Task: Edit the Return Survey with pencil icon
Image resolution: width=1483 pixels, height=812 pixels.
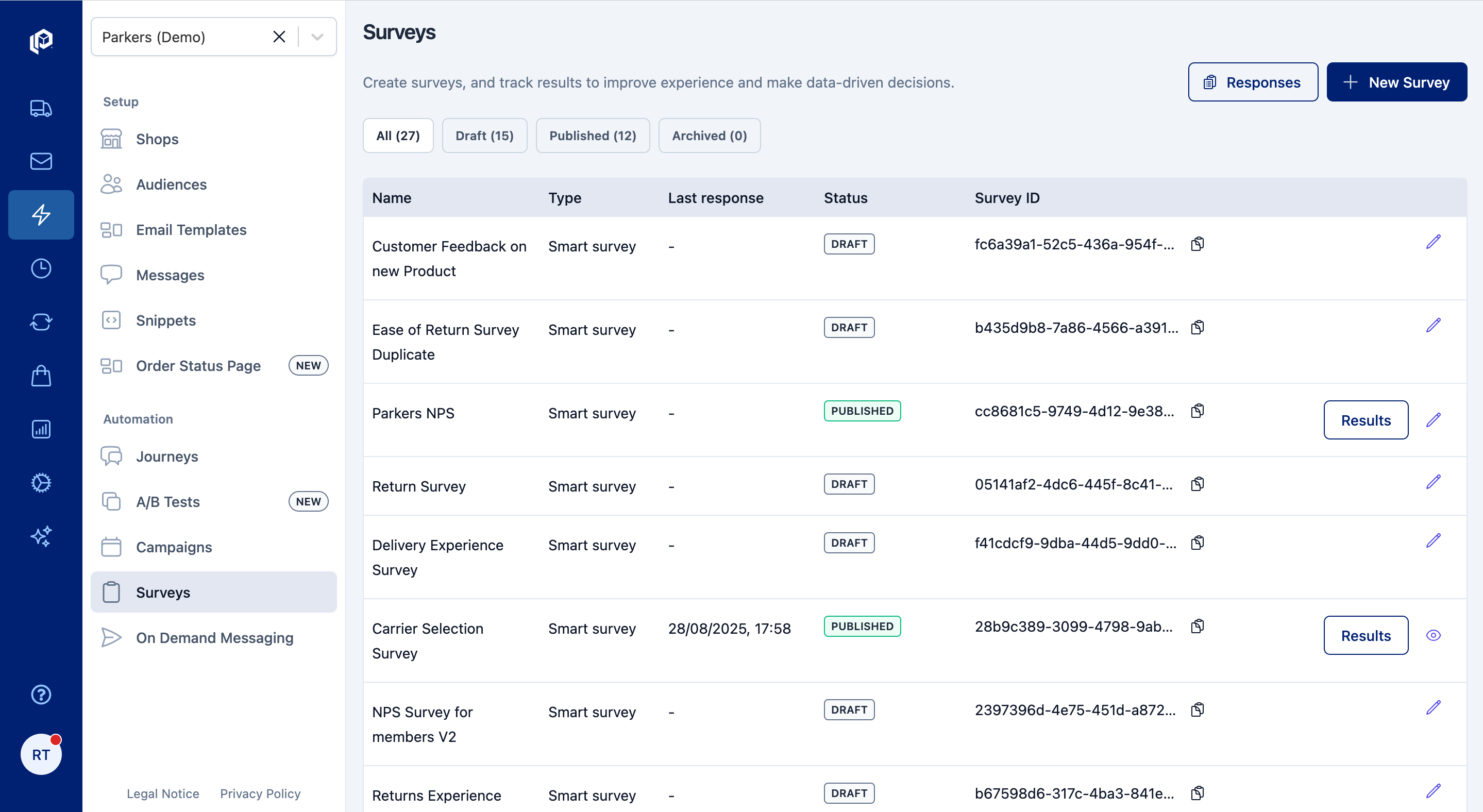Action: coord(1433,482)
